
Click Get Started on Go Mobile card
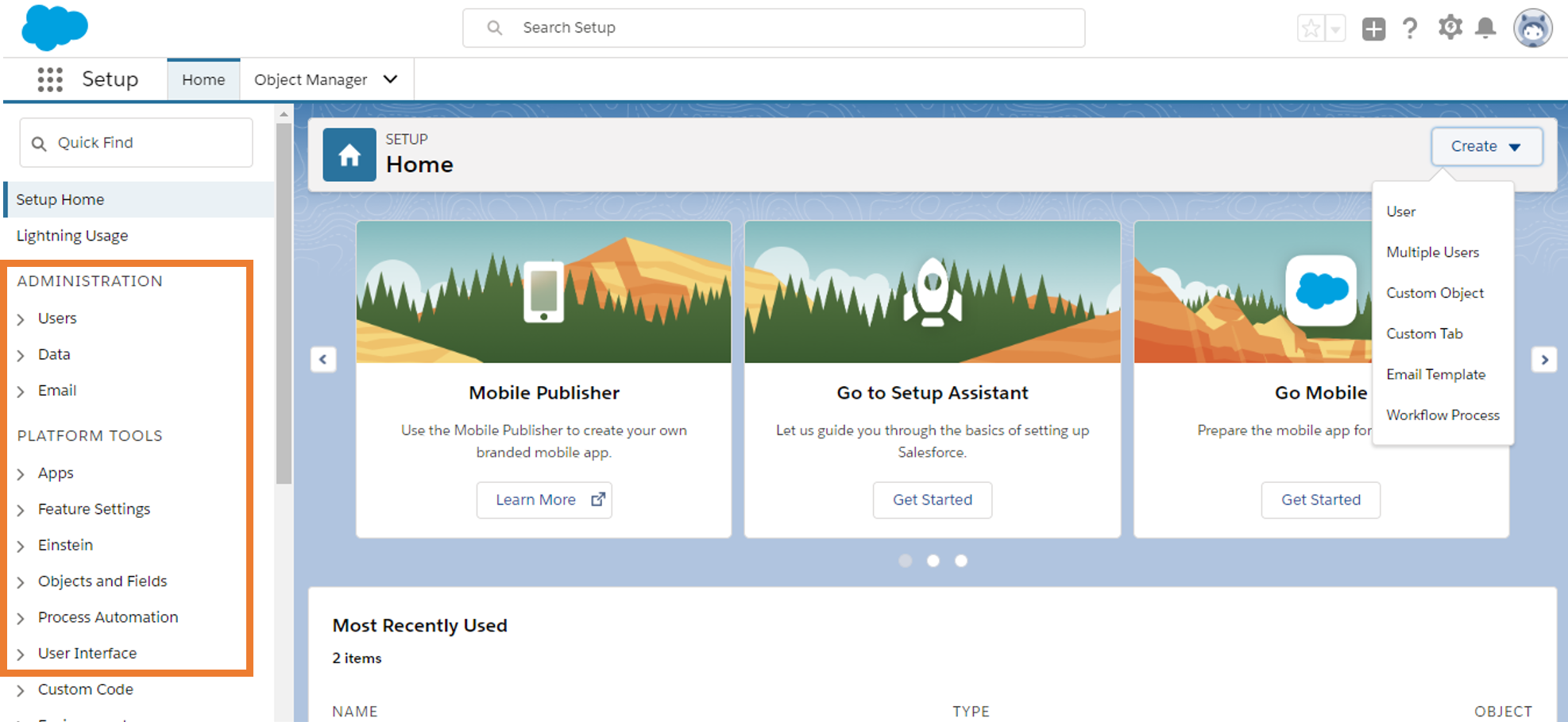pyautogui.click(x=1321, y=500)
